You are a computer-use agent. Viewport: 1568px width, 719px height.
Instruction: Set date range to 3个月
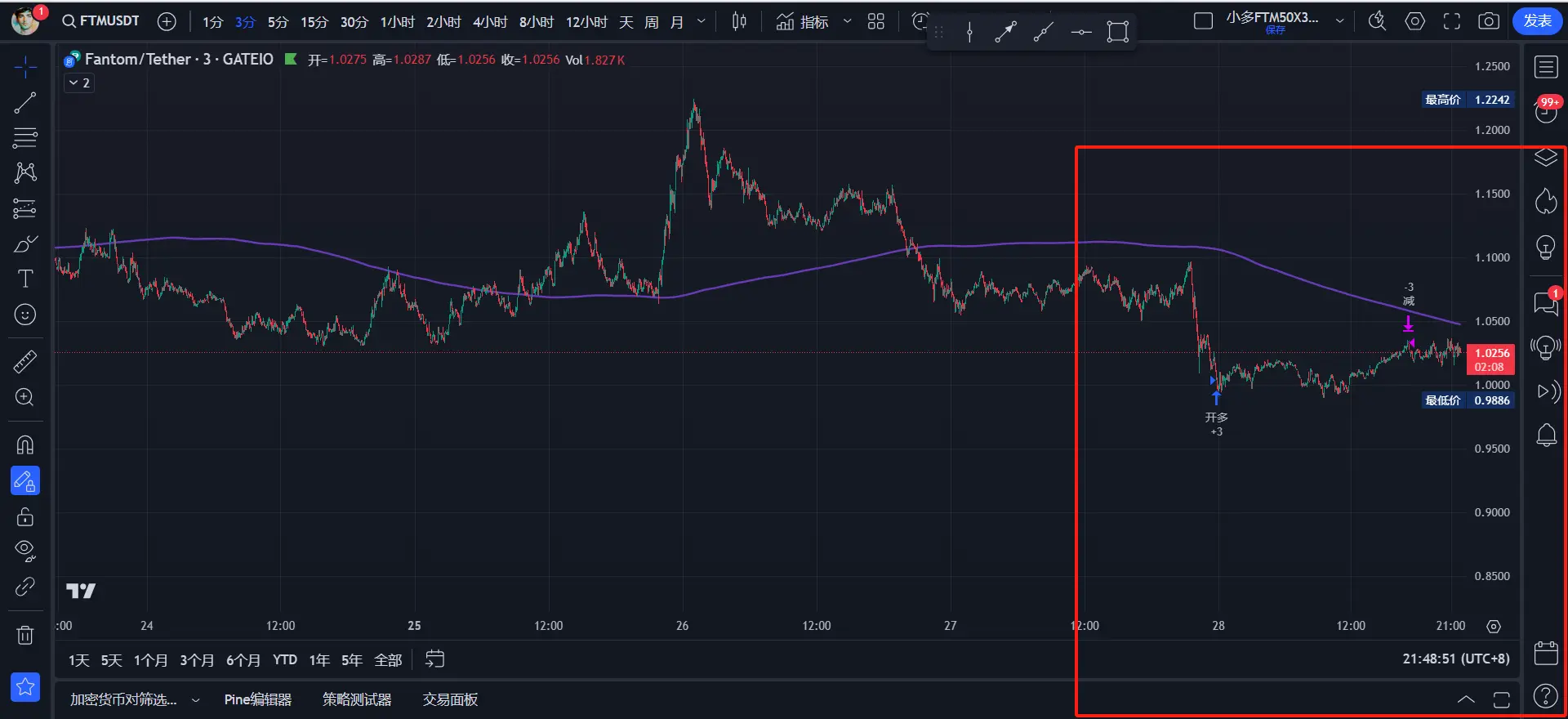tap(197, 660)
